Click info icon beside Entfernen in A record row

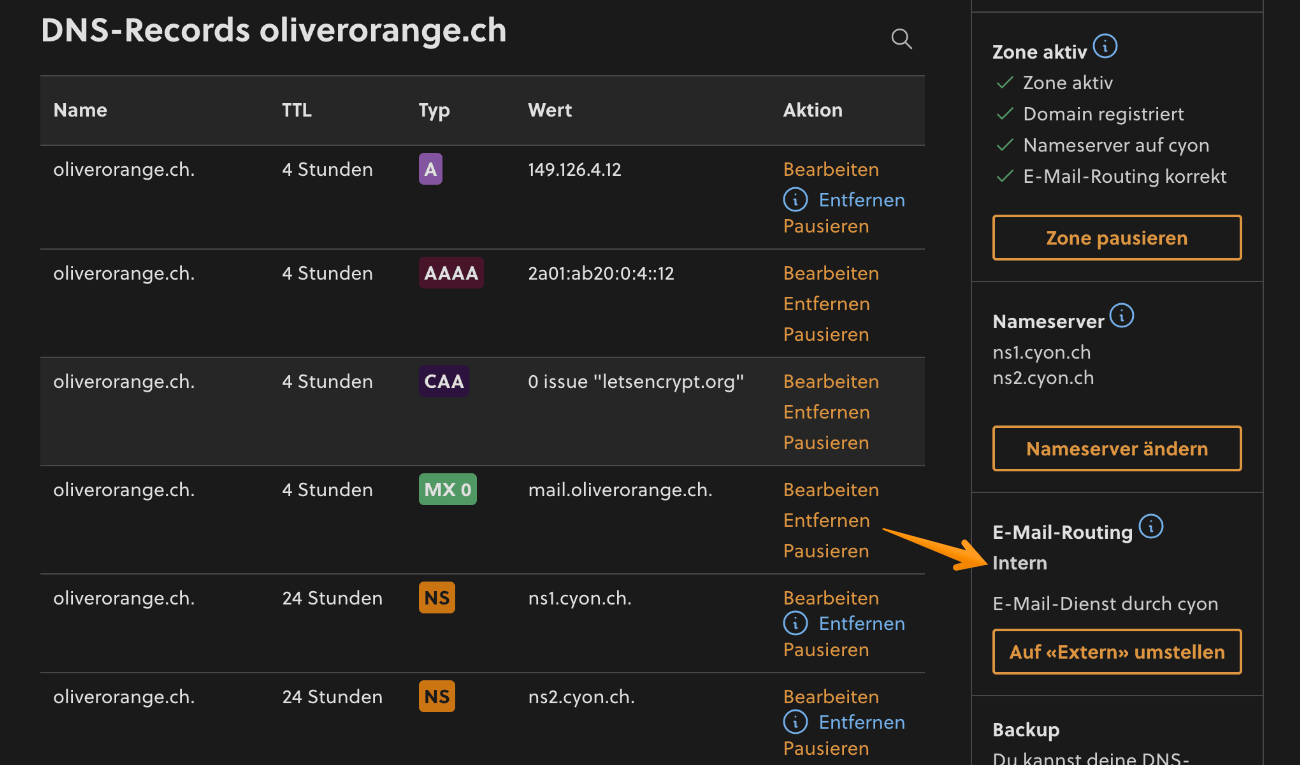coord(795,200)
